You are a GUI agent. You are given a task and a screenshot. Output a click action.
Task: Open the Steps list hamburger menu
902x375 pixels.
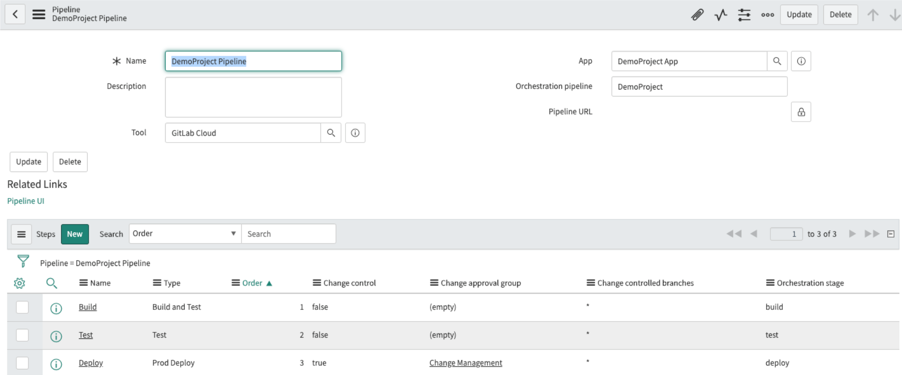21,234
